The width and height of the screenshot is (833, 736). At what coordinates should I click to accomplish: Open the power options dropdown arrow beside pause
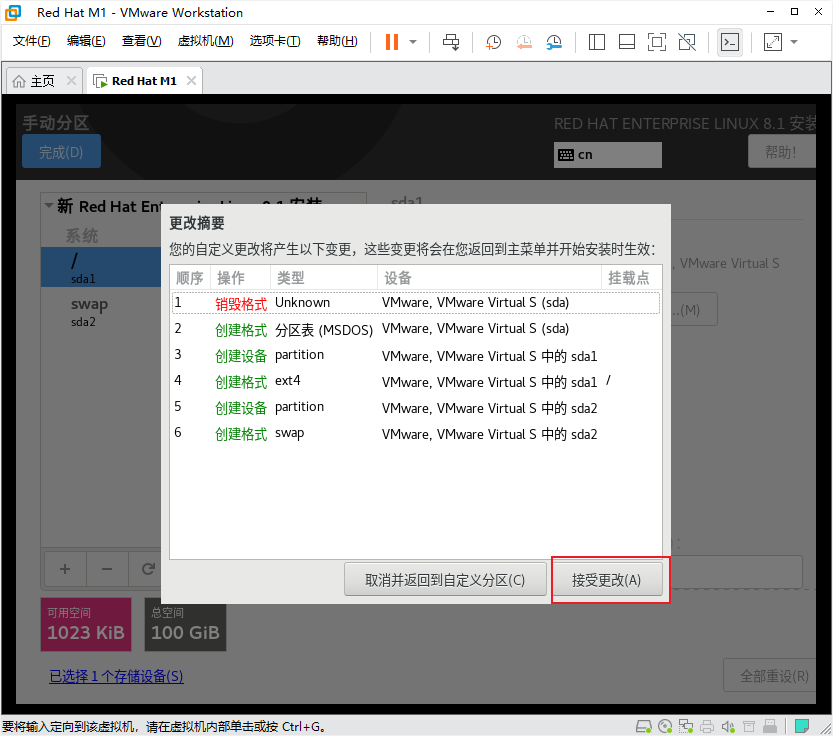[x=413, y=42]
